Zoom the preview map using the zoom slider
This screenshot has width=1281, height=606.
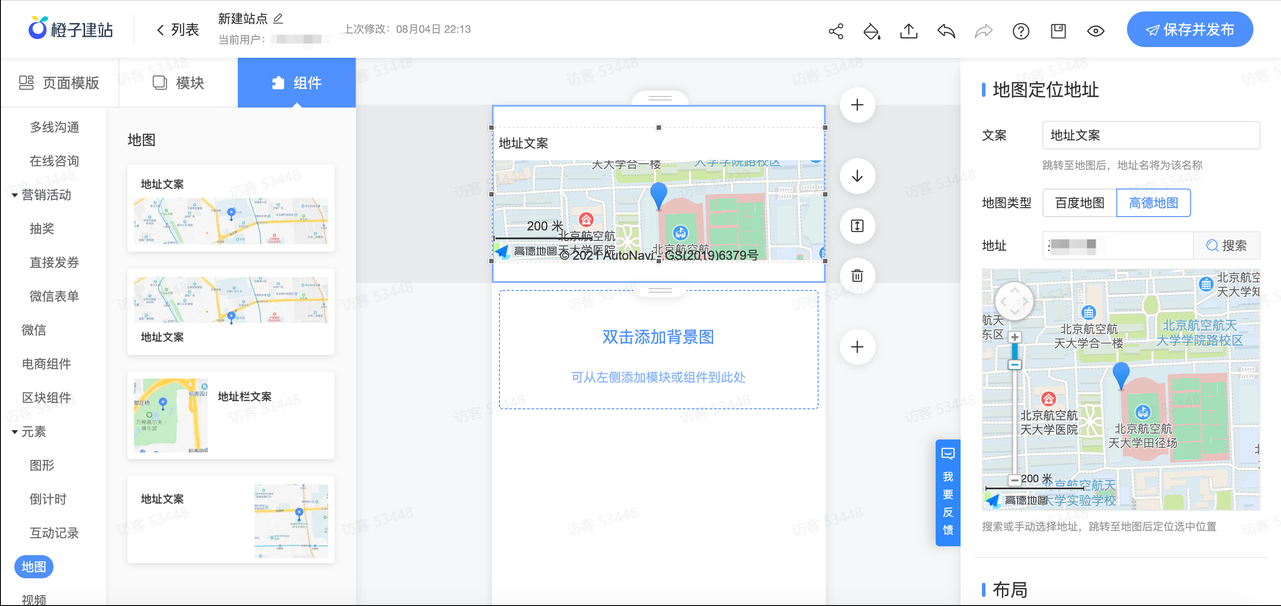pyautogui.click(x=1014, y=350)
